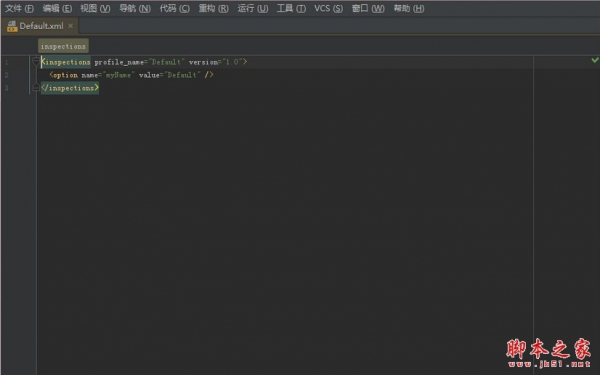Open the 运行 (U) menu
Viewport: 600px width, 375px height.
tap(253, 8)
